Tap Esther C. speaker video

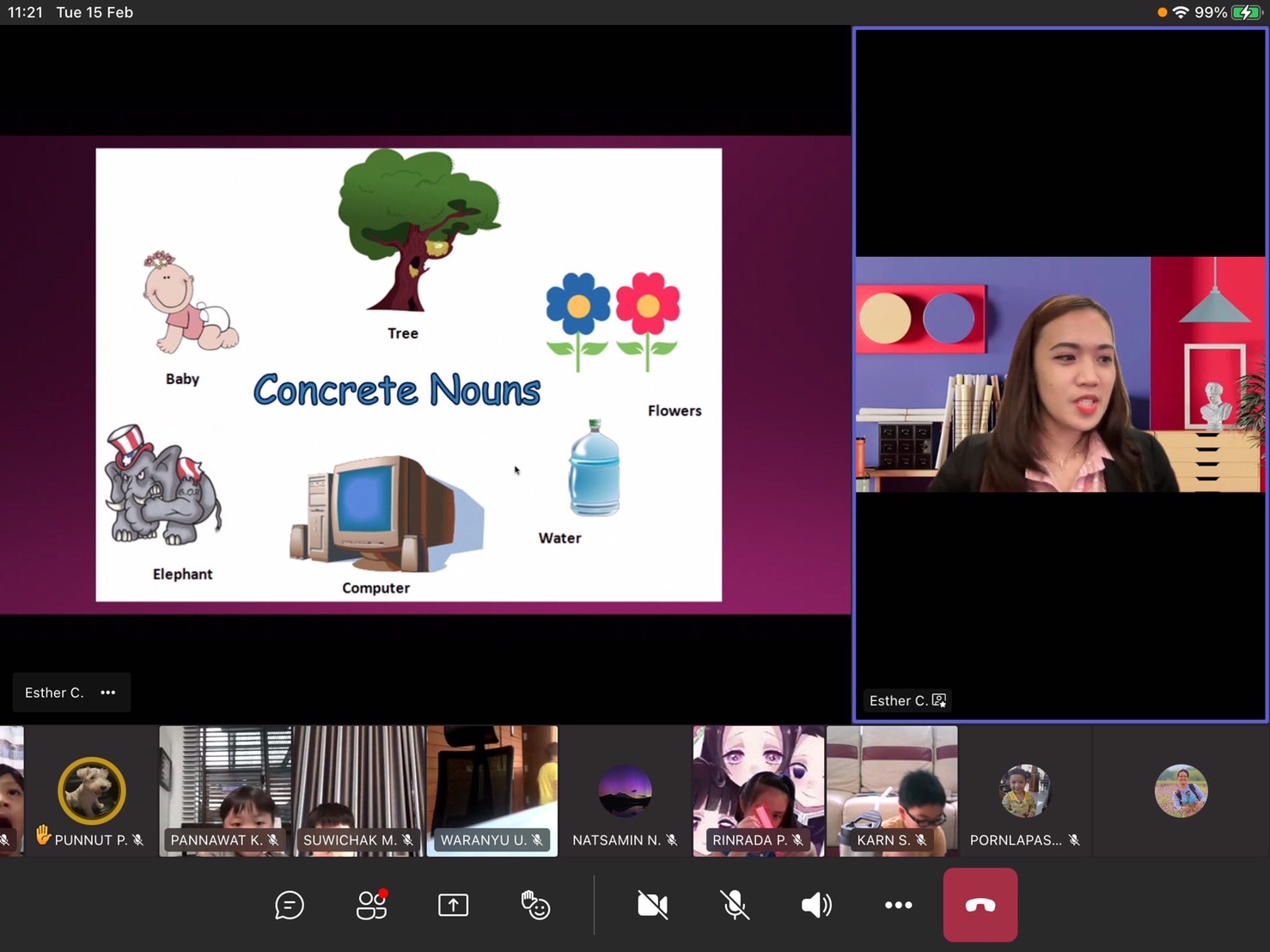1060,375
